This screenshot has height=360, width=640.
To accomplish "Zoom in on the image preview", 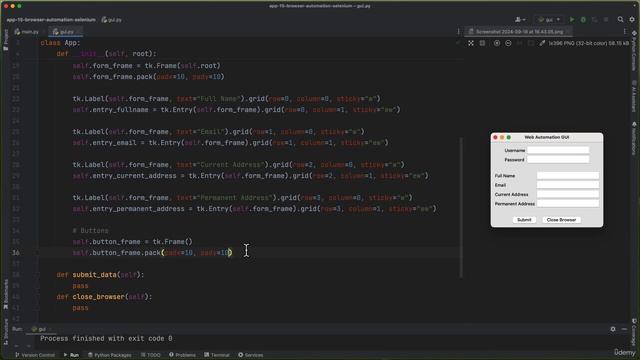I will pos(497,43).
